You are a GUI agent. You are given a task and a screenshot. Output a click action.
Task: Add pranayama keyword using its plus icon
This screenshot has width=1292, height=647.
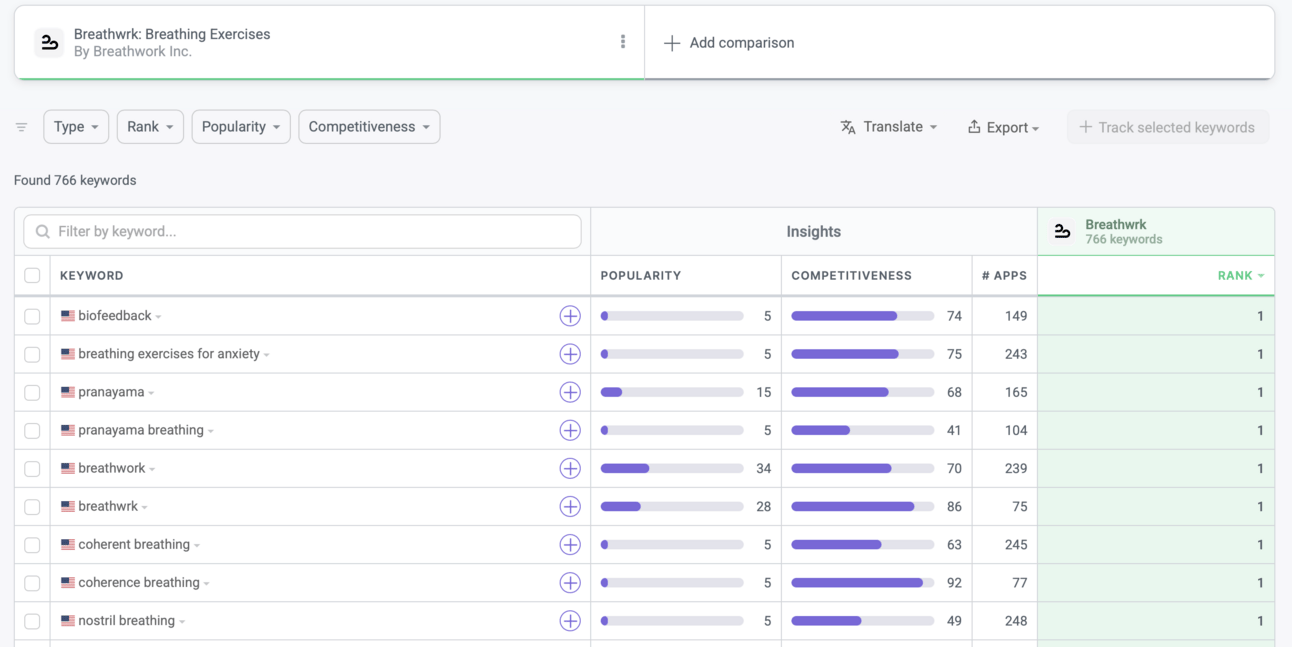pos(570,392)
